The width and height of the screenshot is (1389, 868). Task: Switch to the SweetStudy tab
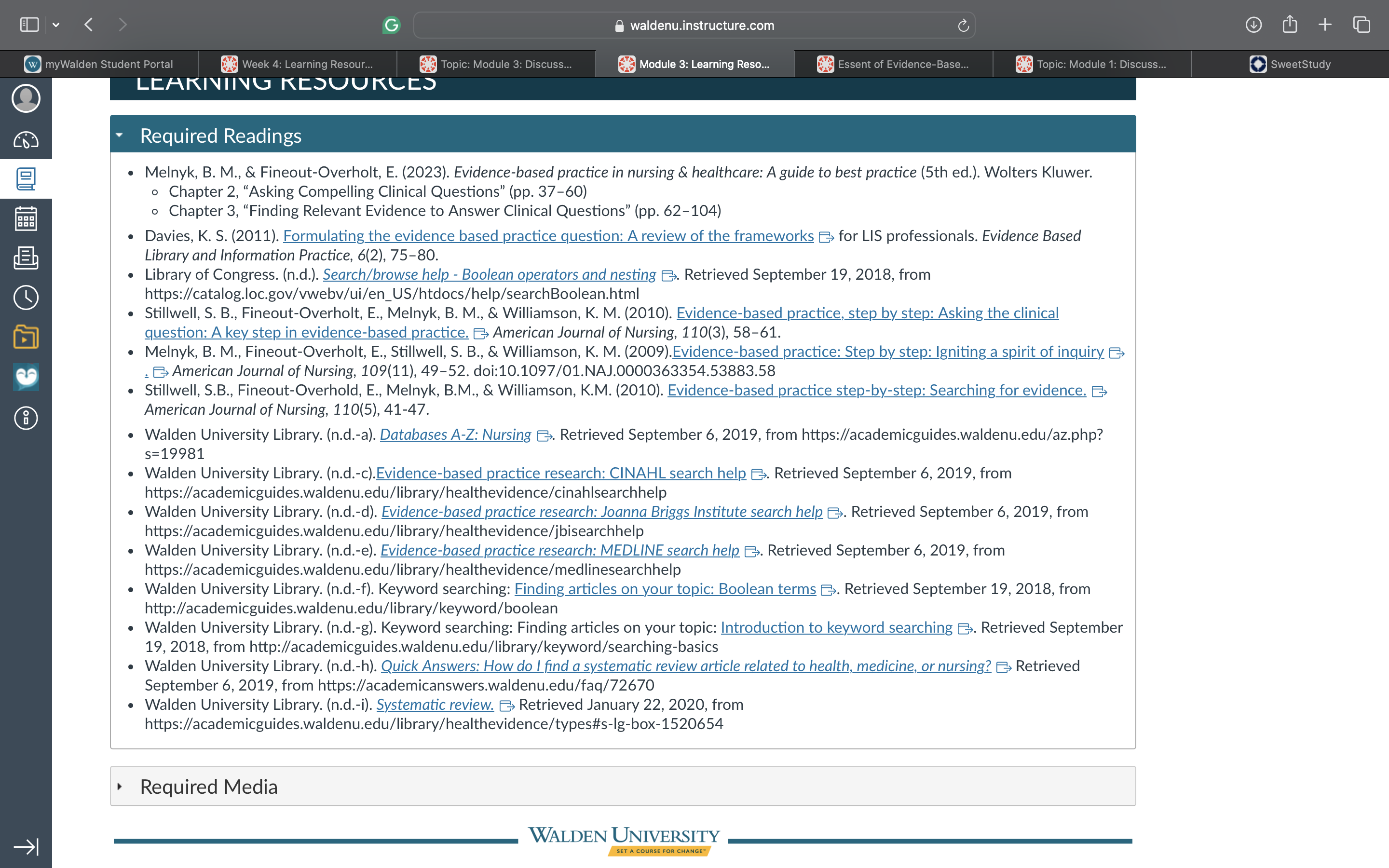(1290, 64)
